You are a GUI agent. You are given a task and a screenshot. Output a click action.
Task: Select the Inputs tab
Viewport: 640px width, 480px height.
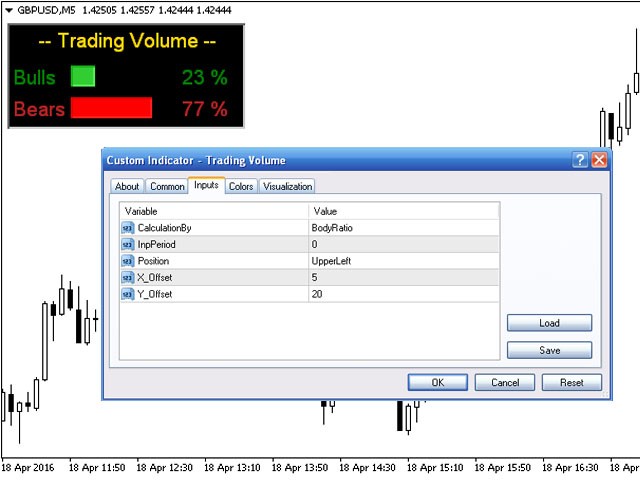click(206, 185)
